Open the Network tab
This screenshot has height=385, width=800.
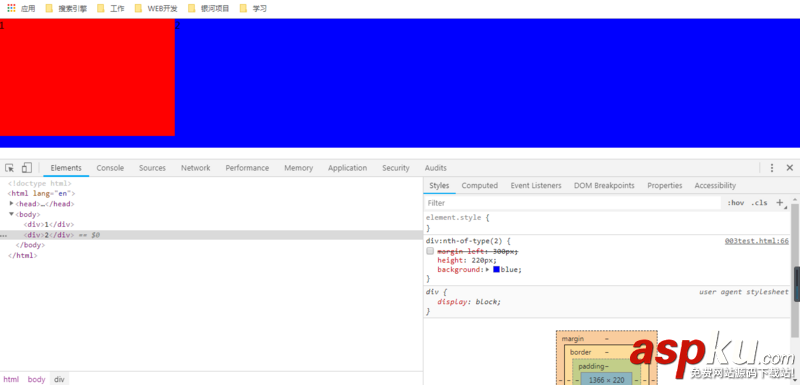coord(195,168)
